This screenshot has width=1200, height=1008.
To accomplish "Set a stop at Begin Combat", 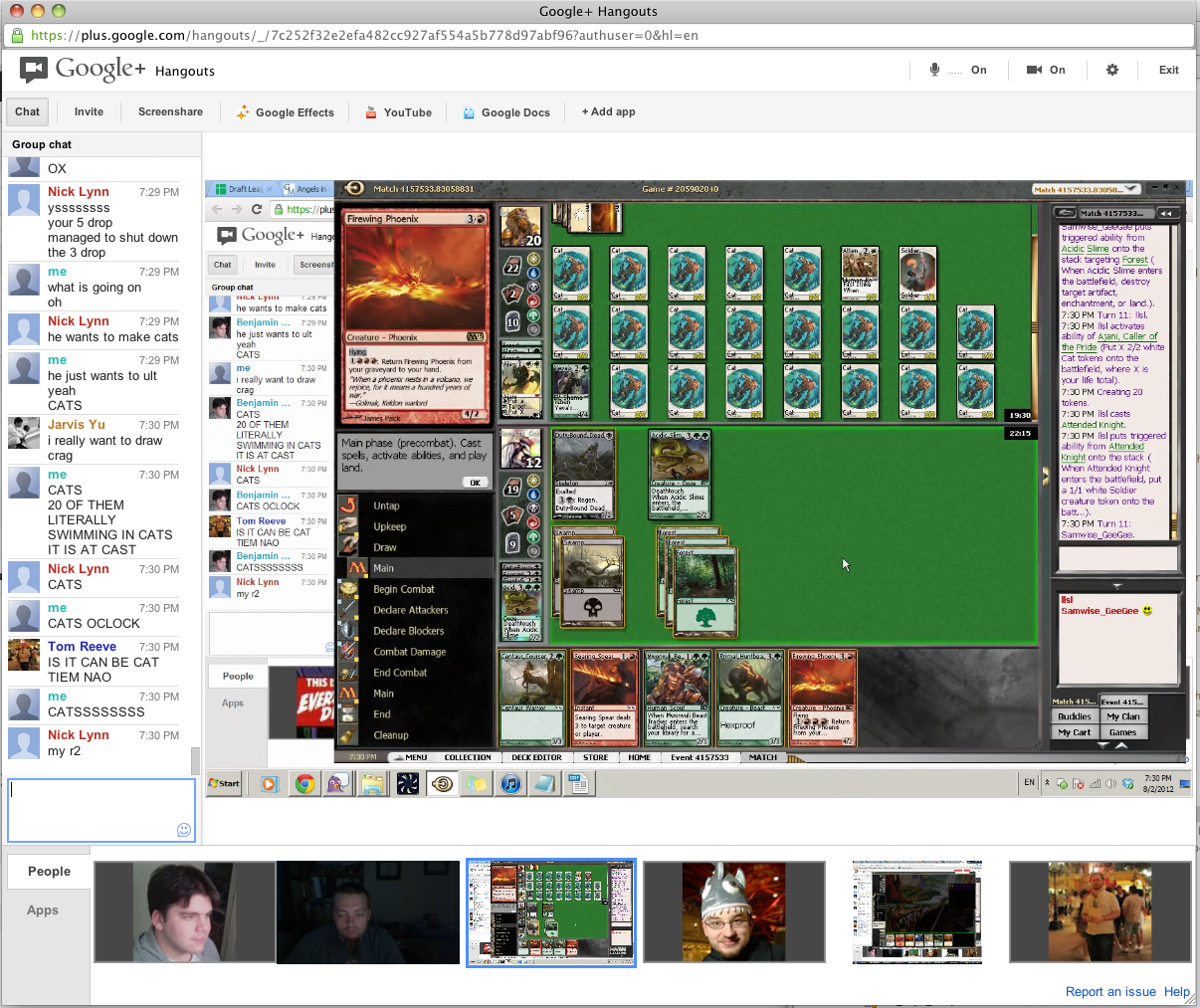I will click(x=348, y=589).
